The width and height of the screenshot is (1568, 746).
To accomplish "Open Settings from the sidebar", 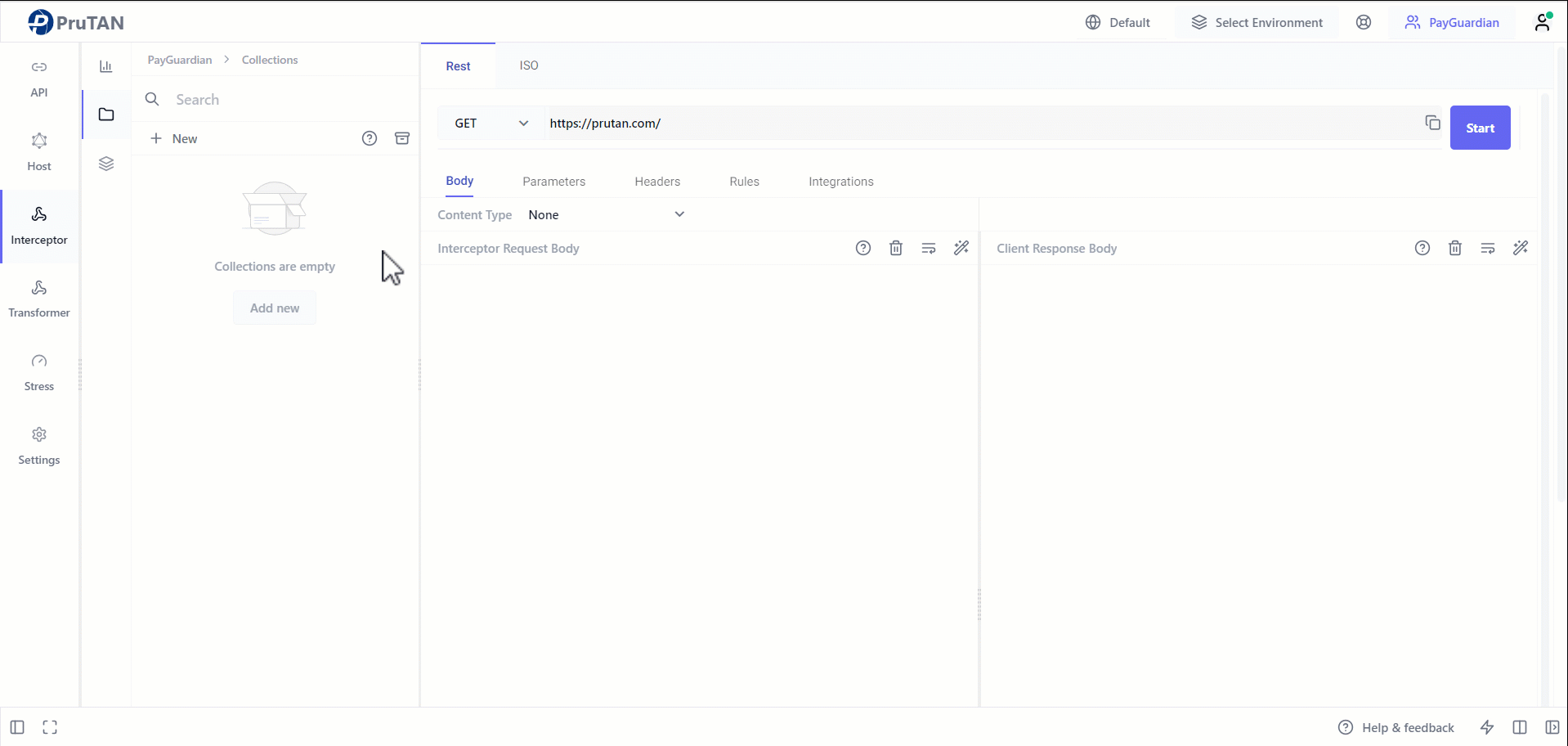I will tap(39, 447).
